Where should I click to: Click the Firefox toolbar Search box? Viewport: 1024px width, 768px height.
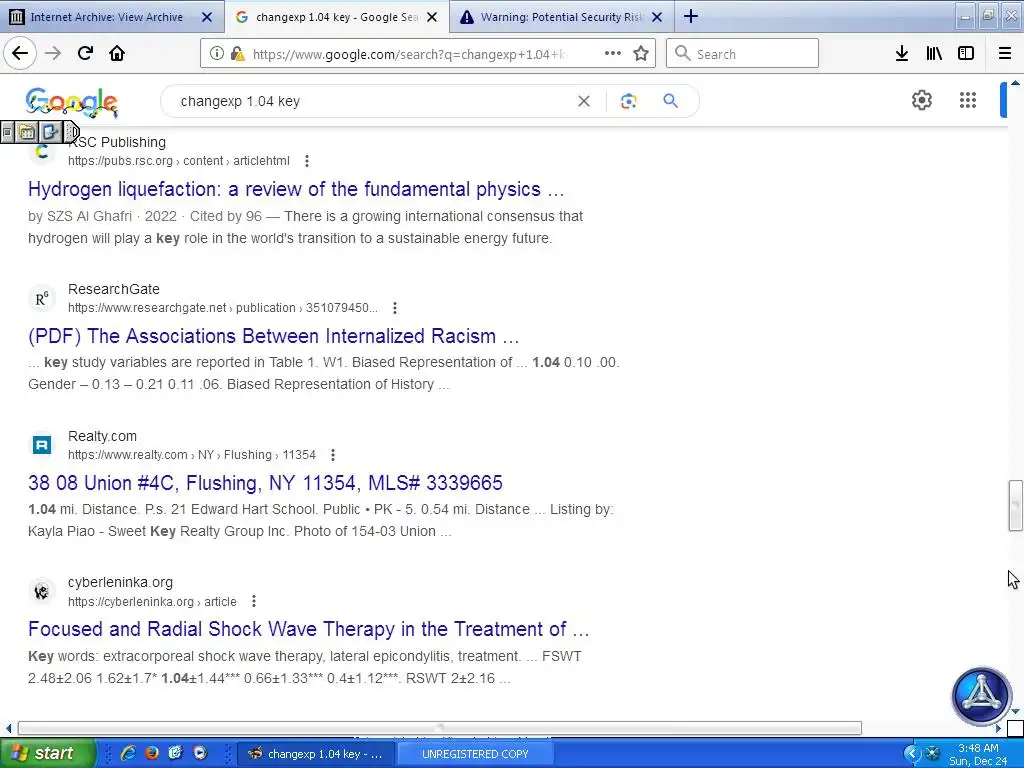742,54
